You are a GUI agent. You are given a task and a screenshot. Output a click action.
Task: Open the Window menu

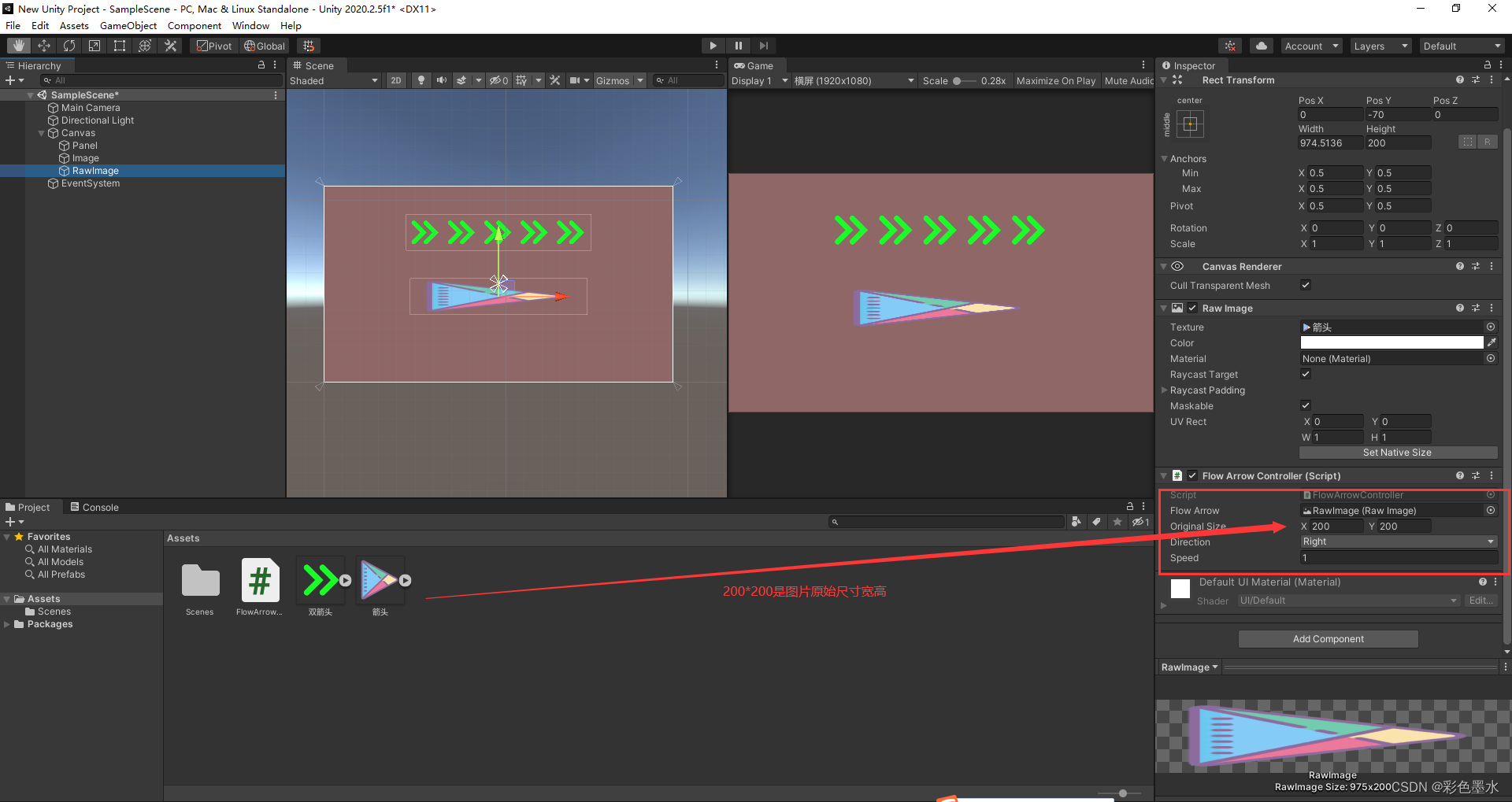[x=250, y=25]
